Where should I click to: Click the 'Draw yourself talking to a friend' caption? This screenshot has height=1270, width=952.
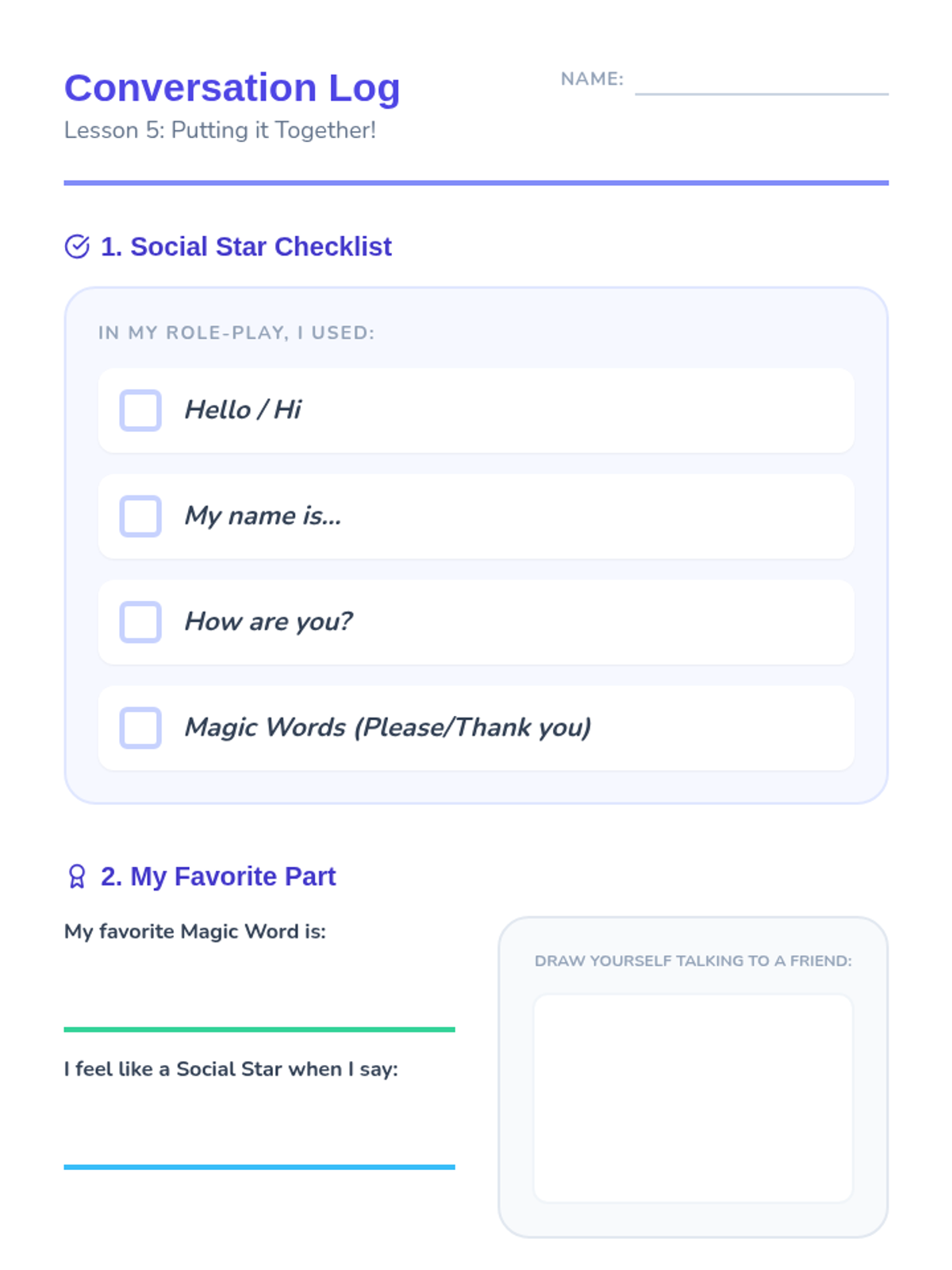(693, 960)
